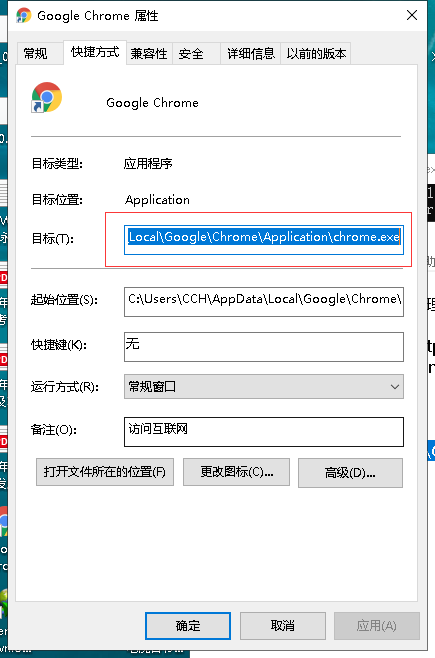Click the Google Chrome name text
Screen dimensions: 435x658
[x=152, y=103]
